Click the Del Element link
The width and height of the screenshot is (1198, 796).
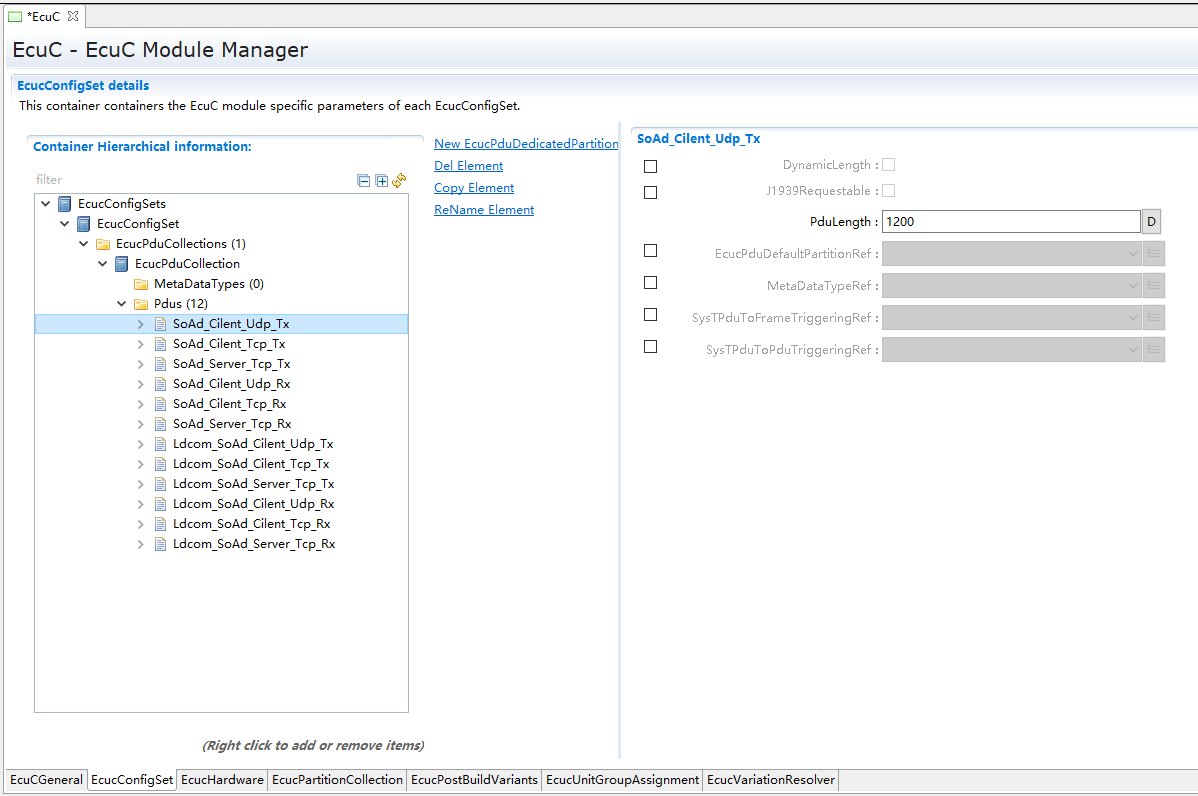468,166
